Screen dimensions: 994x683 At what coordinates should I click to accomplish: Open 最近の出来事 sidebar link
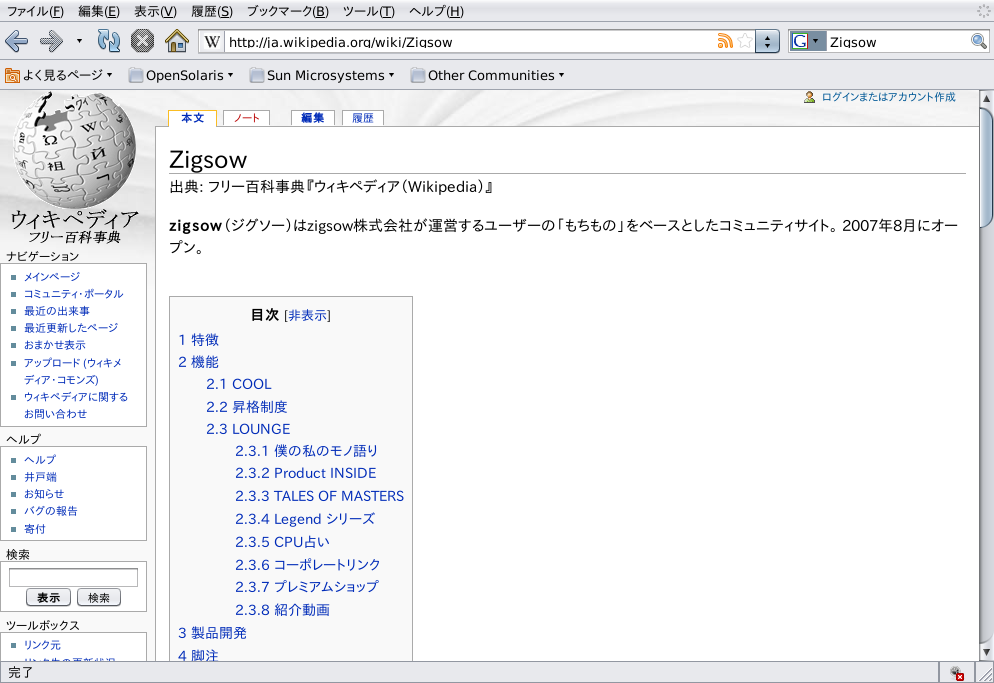pos(57,311)
